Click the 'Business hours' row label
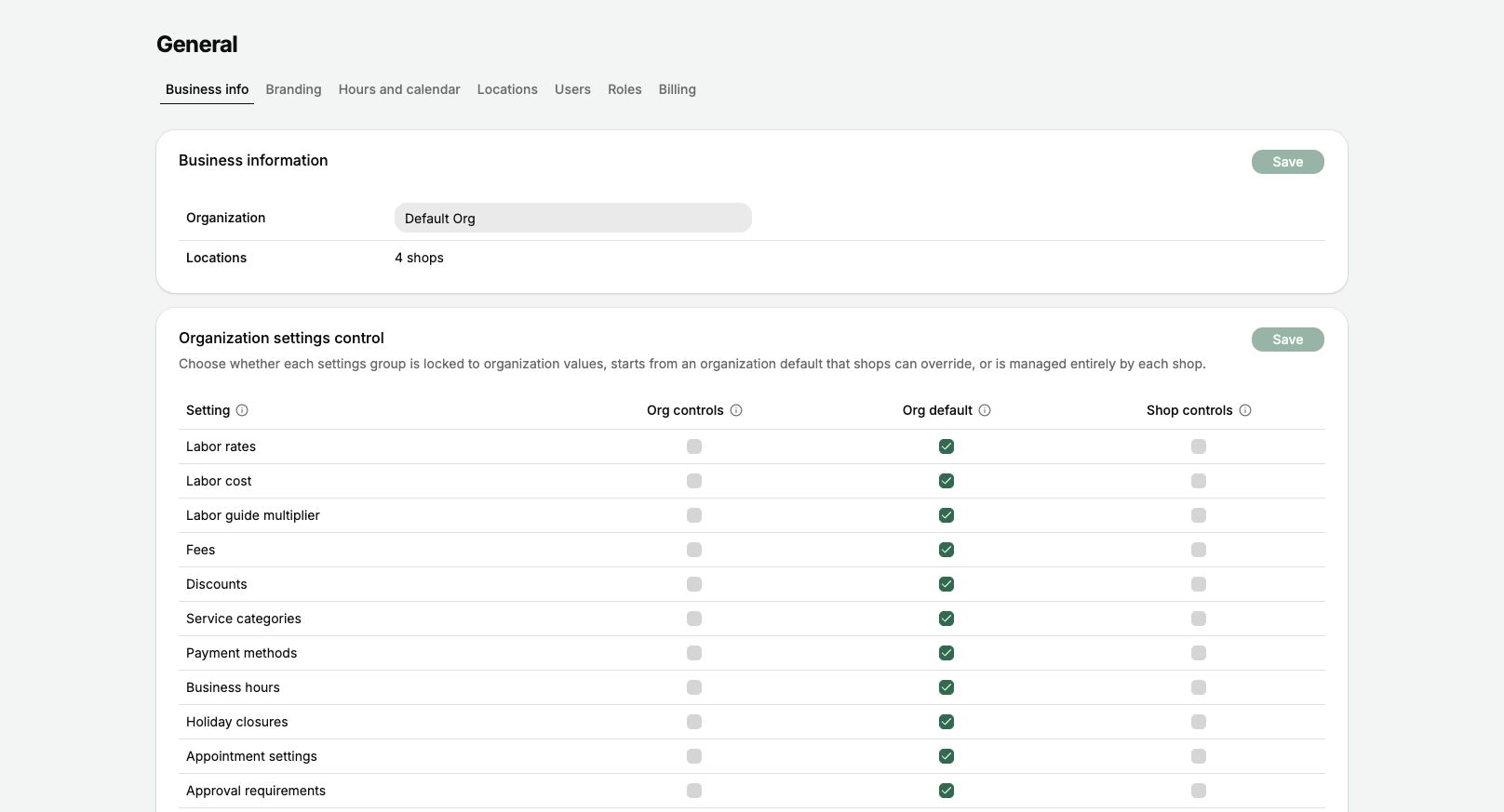This screenshot has width=1504, height=812. pos(233,687)
